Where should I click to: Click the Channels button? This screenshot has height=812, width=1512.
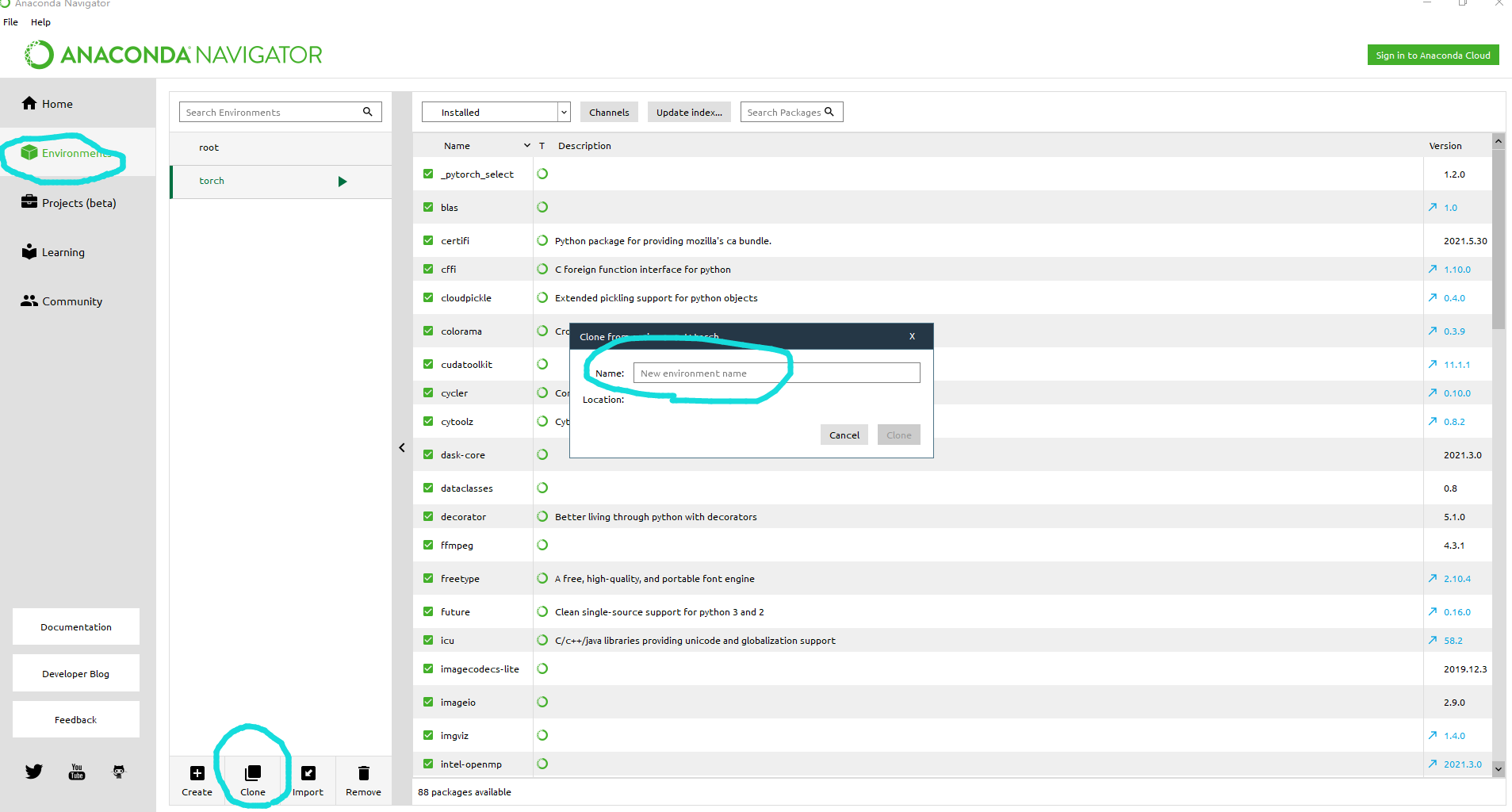pos(609,112)
